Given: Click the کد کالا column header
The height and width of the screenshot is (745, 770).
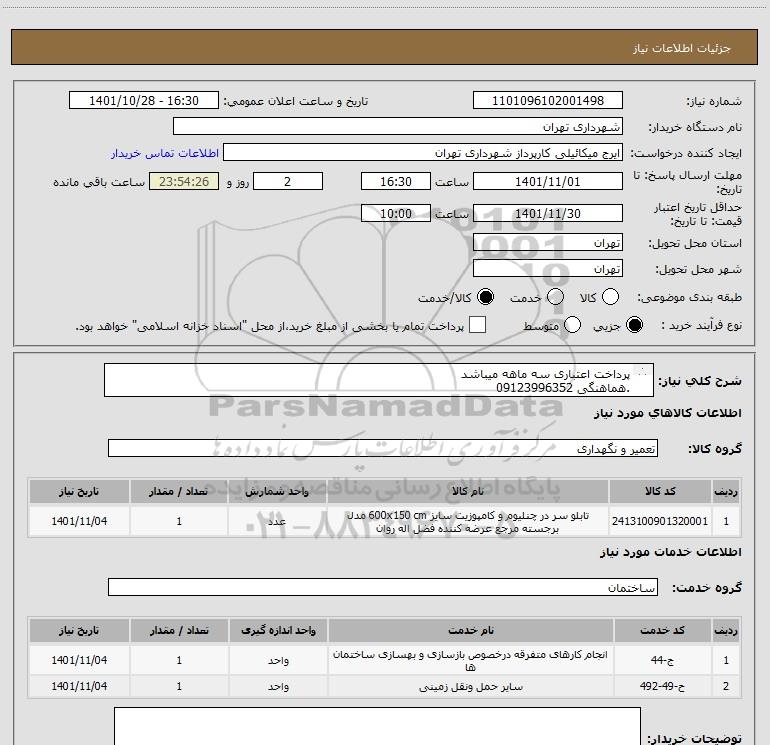Looking at the screenshot, I should pyautogui.click(x=660, y=491).
